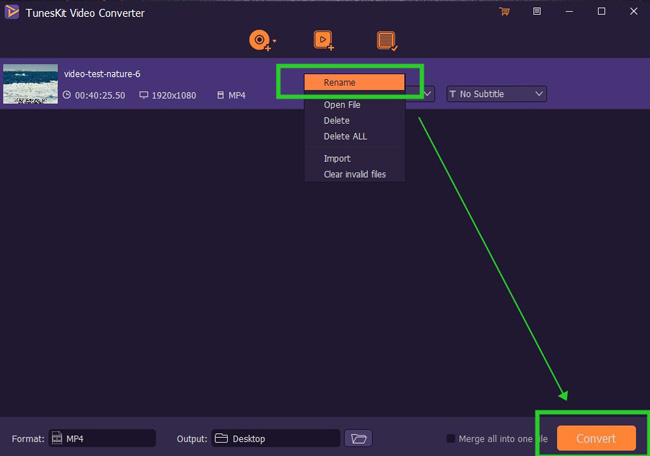This screenshot has height=456, width=650.
Task: Maximize the TunesKit window
Action: 601,12
